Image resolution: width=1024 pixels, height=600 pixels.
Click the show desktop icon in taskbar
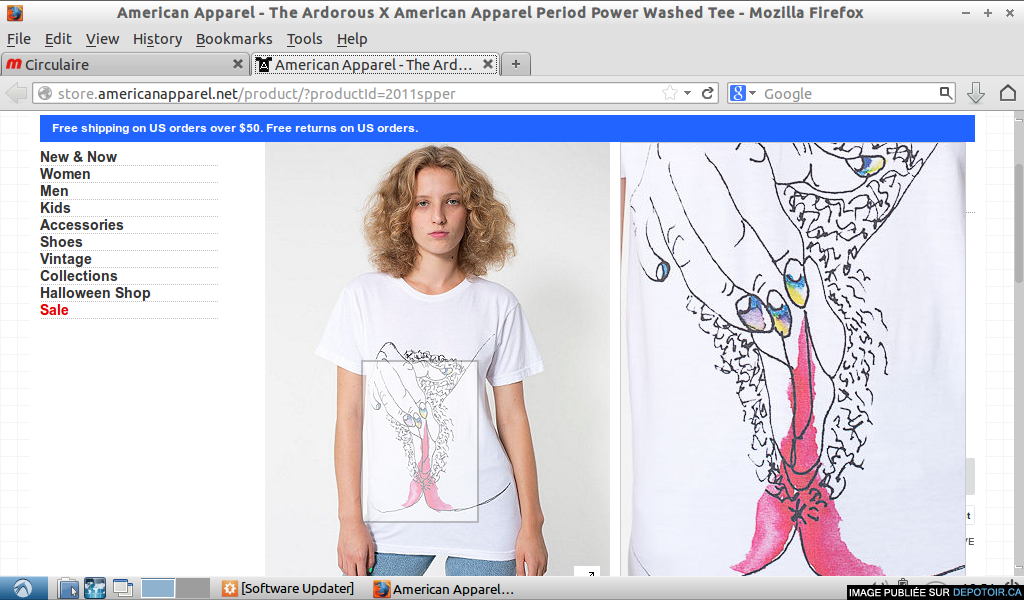(122, 588)
